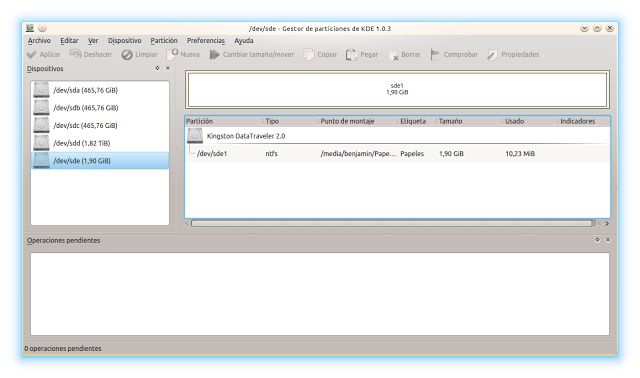Image resolution: width=640 pixels, height=378 pixels.
Task: Open the Preferencias menu
Action: pyautogui.click(x=206, y=40)
